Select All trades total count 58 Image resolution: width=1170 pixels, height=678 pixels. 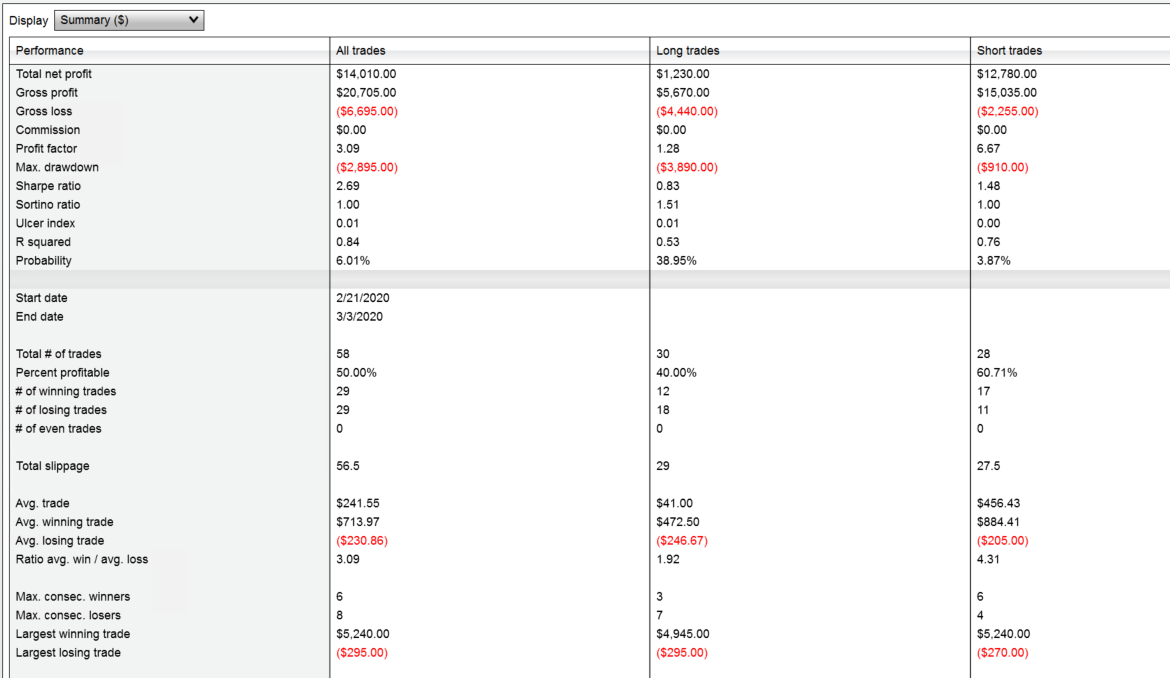342,354
